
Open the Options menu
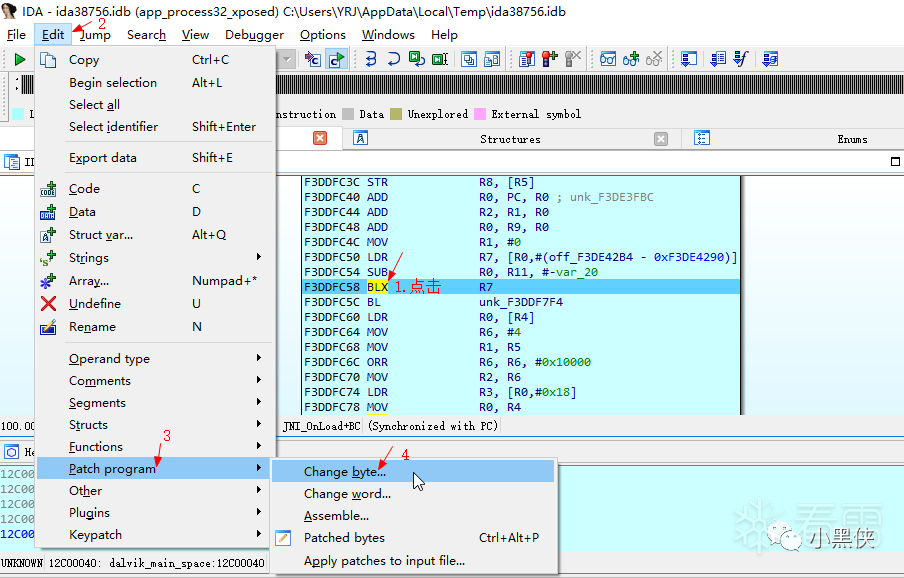(322, 35)
